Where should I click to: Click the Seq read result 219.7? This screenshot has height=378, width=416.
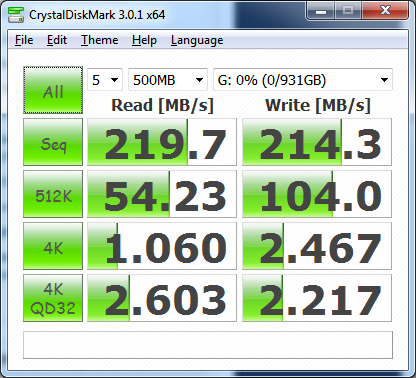click(162, 142)
